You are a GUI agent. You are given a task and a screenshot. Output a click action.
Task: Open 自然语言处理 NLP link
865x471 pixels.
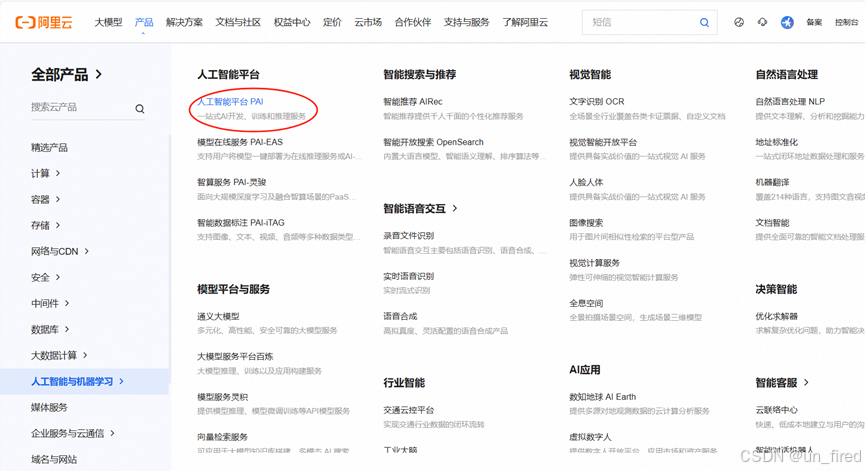tap(790, 101)
